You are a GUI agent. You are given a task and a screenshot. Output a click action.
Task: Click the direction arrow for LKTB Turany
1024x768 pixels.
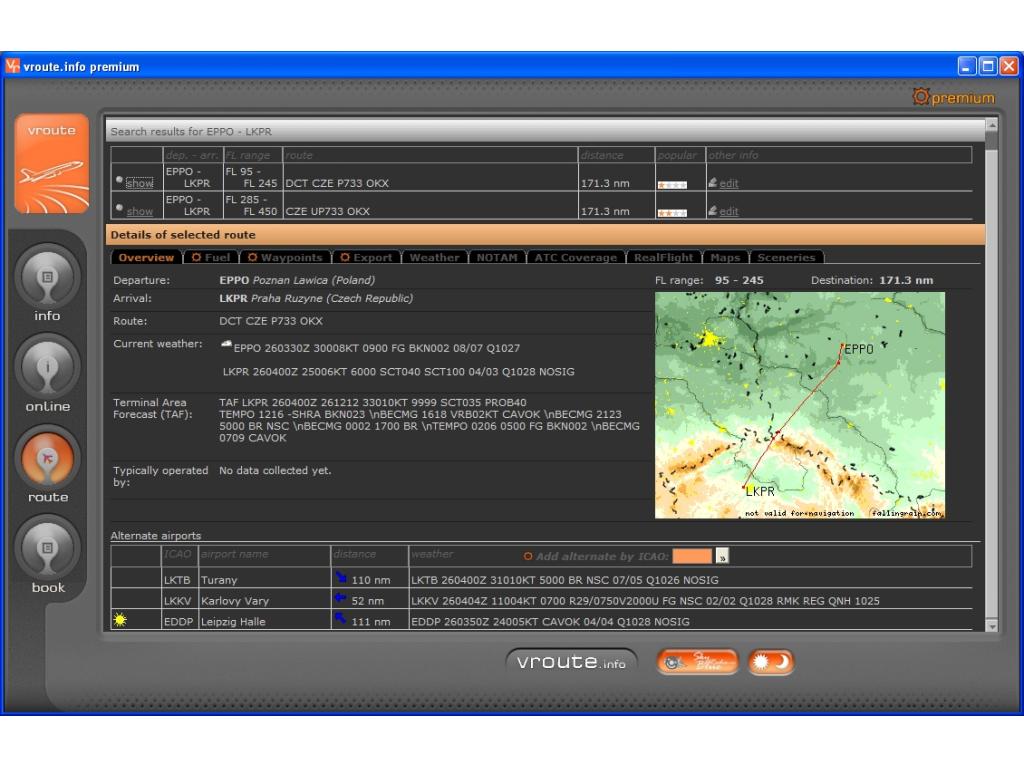point(341,577)
